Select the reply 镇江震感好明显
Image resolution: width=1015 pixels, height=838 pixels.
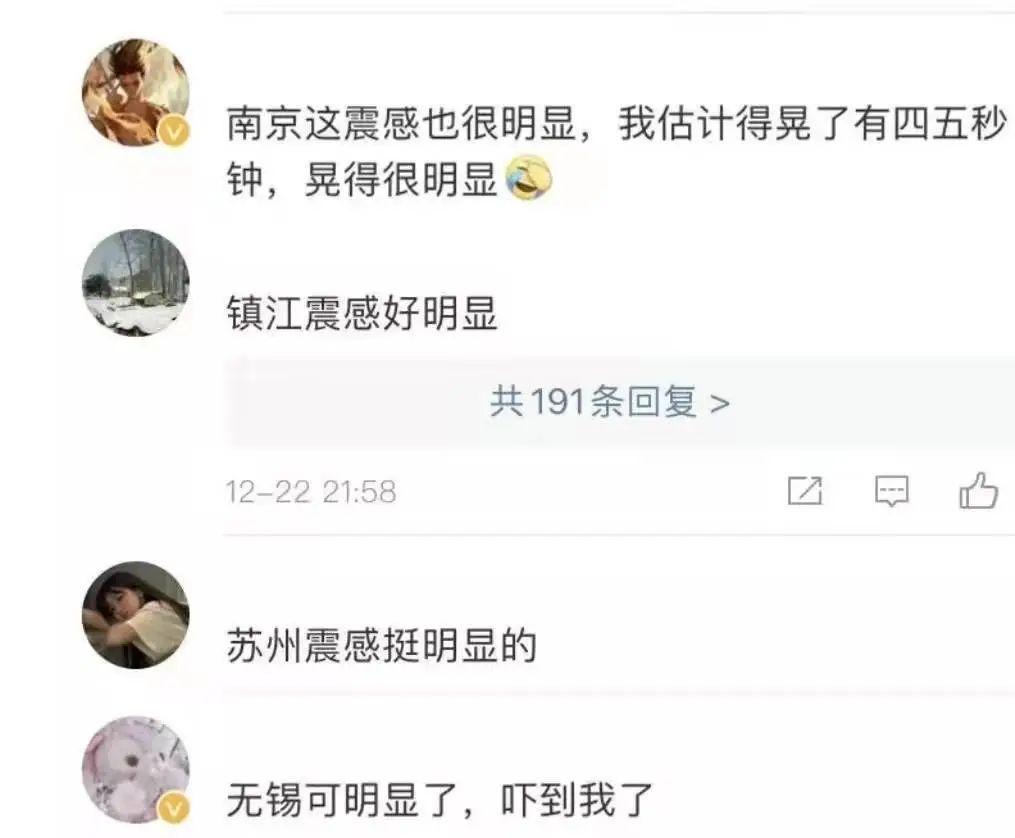pos(362,313)
